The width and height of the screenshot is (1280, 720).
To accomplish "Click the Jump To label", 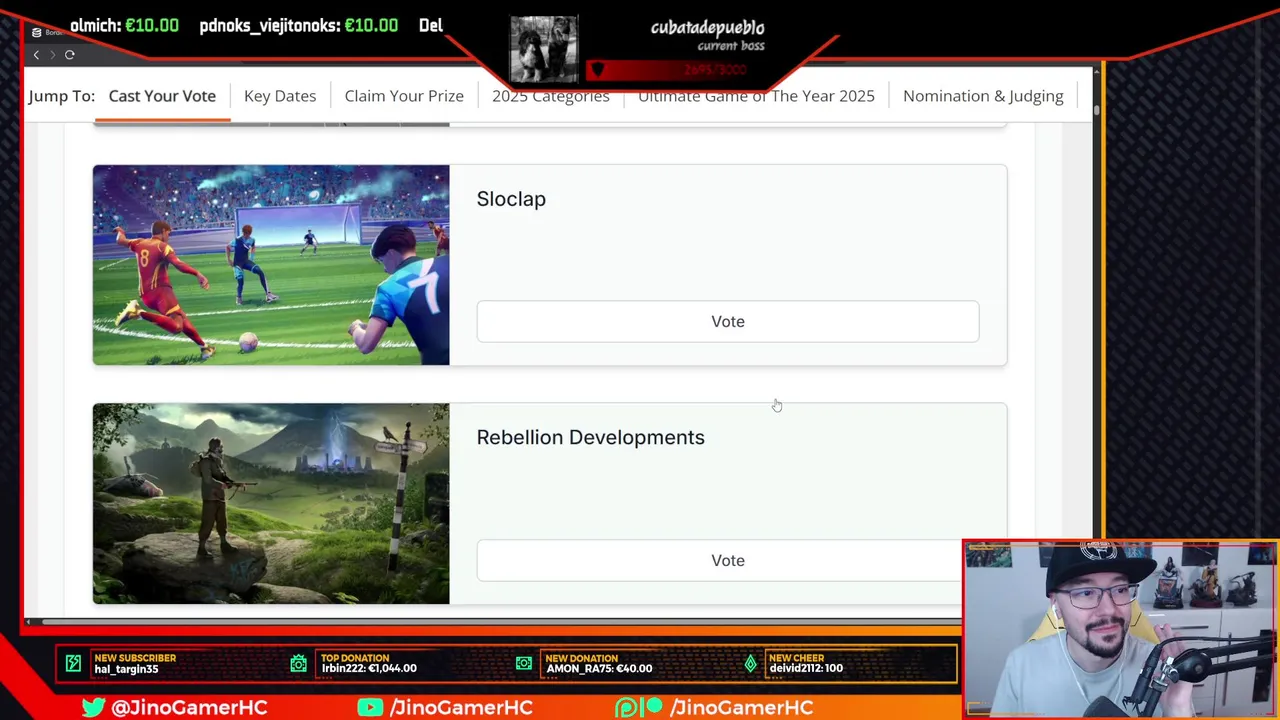I will (x=62, y=96).
